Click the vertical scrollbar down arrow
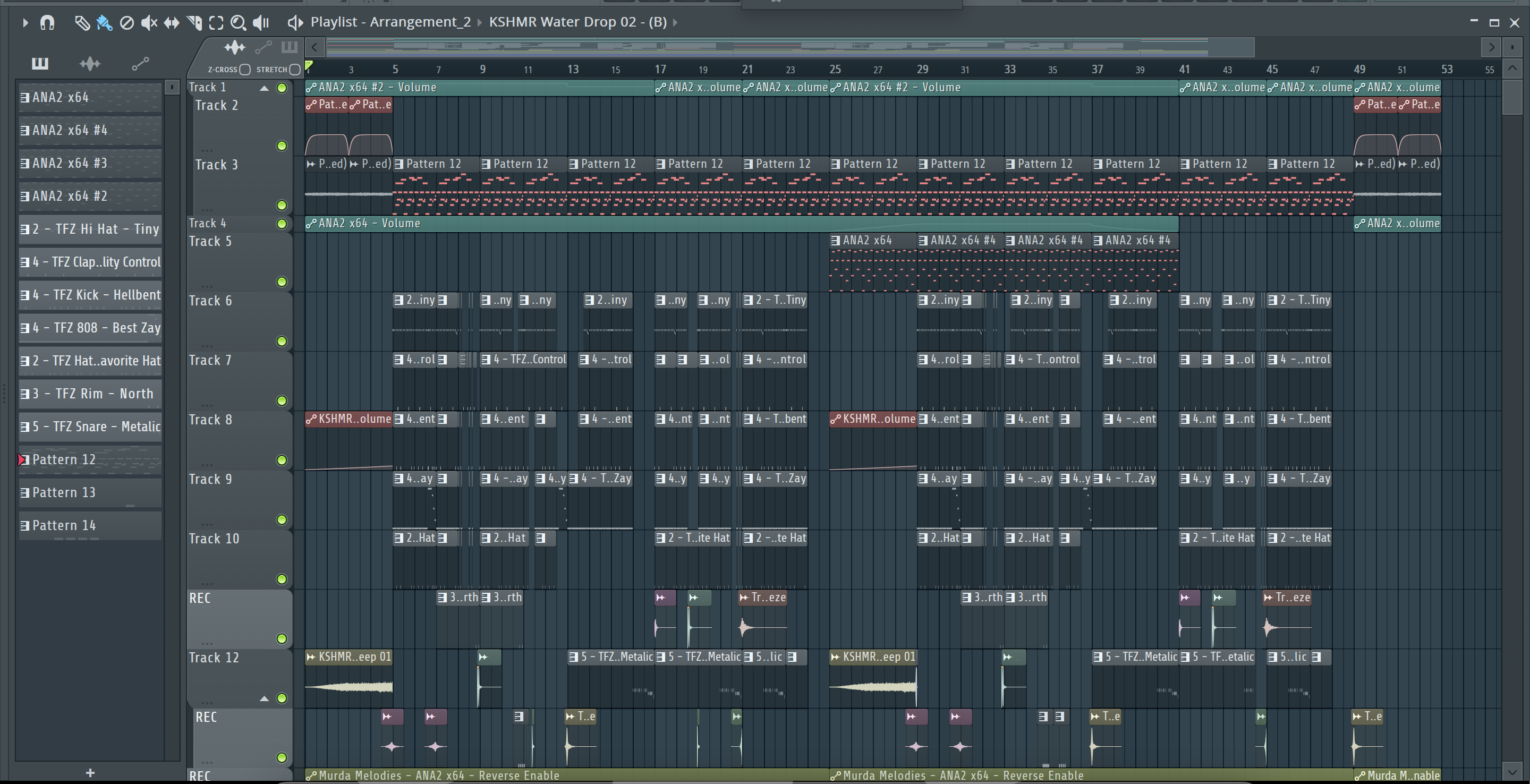The height and width of the screenshot is (784, 1530). [1512, 772]
